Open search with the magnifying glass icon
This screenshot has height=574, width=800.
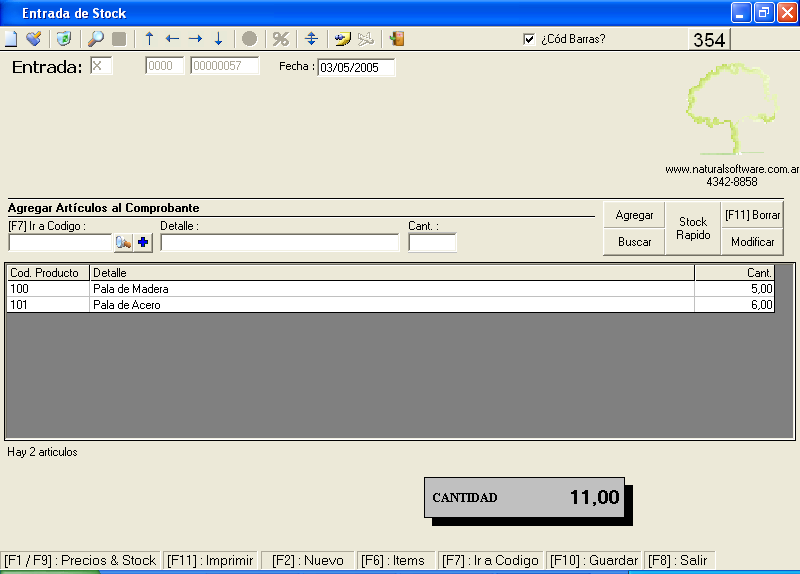coord(95,39)
